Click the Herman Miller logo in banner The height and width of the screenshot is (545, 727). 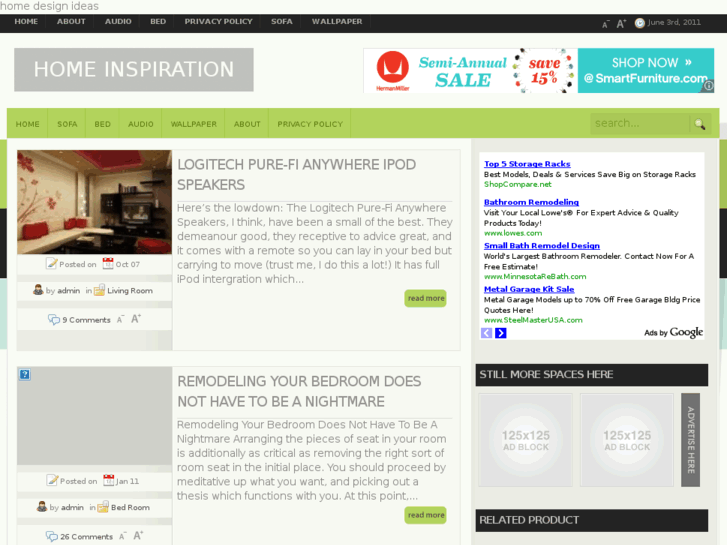pyautogui.click(x=393, y=71)
